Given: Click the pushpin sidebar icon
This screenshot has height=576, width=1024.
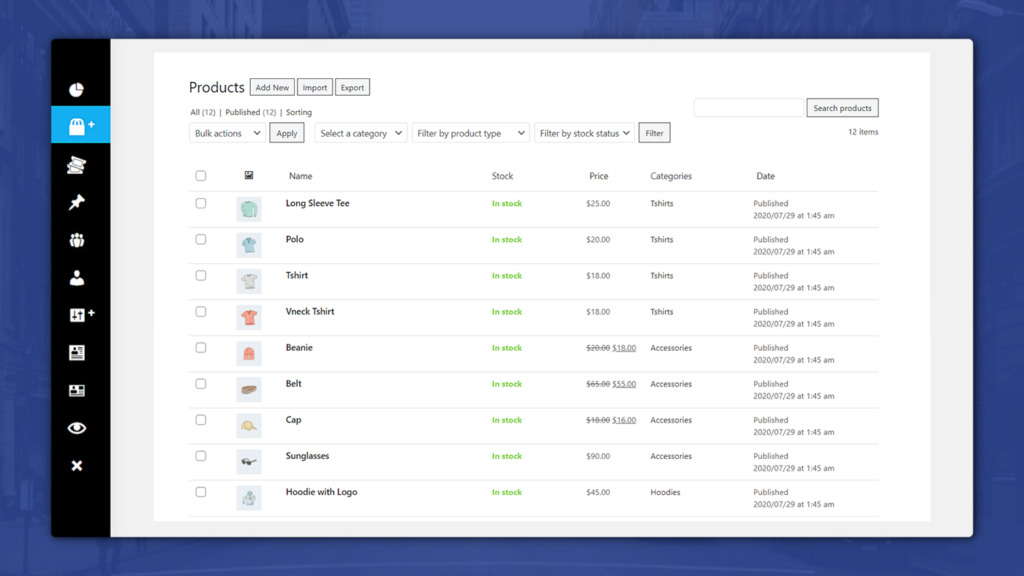Looking at the screenshot, I should [76, 202].
